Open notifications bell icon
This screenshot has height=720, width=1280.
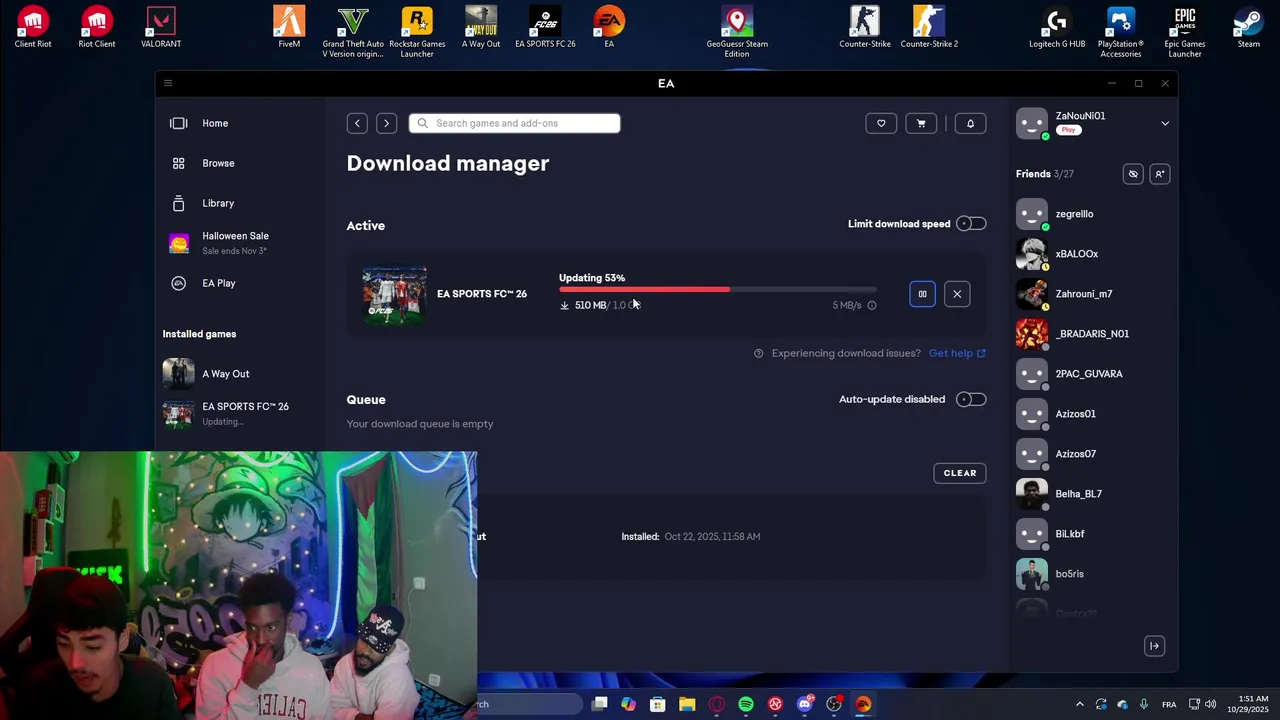click(x=970, y=123)
